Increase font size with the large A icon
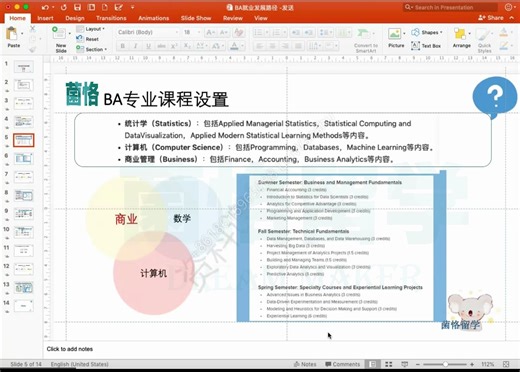This screenshot has height=372, width=520. 210,32
